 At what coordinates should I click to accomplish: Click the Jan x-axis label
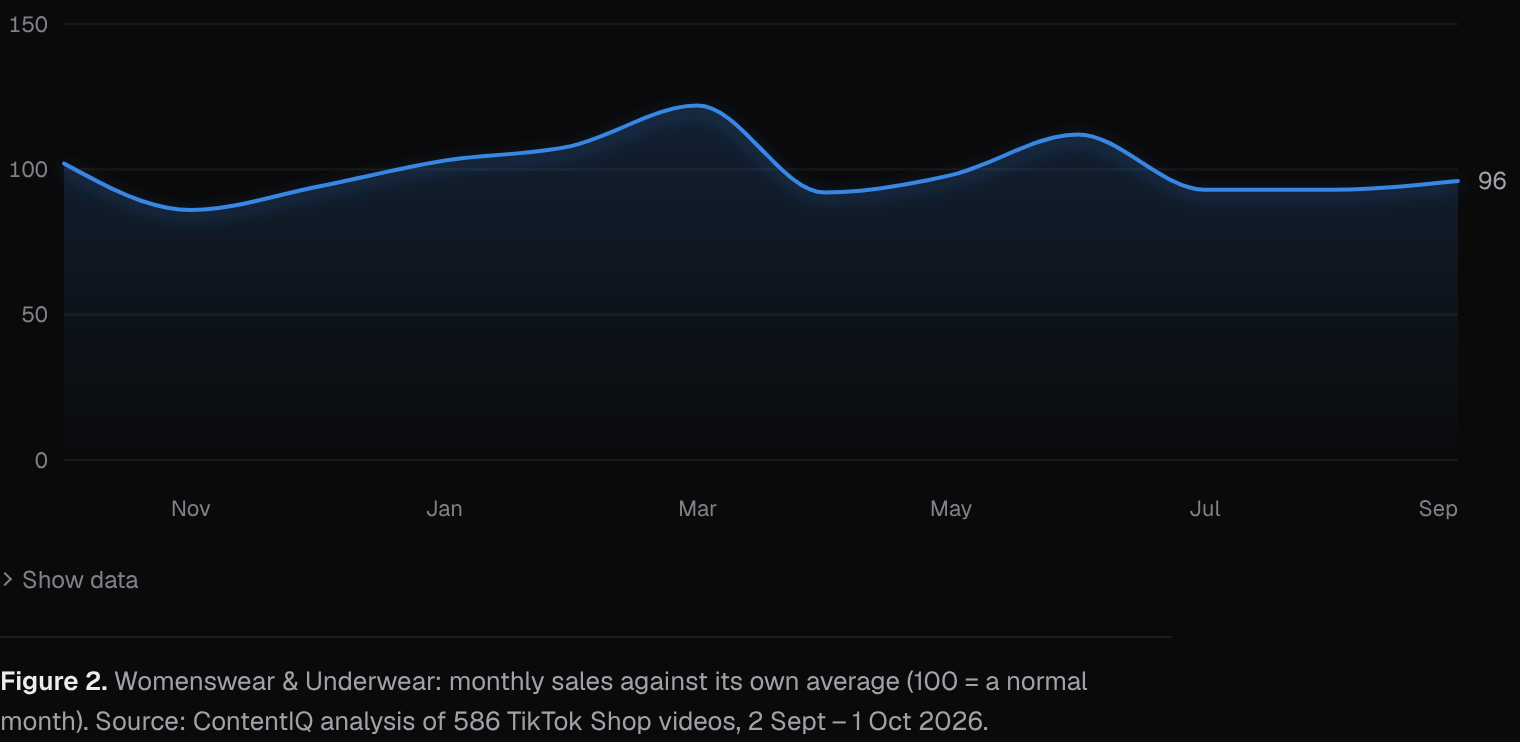click(444, 508)
